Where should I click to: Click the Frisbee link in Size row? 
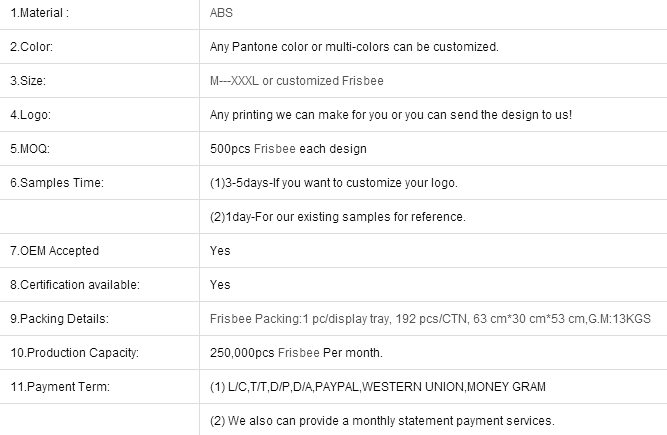(x=363, y=81)
